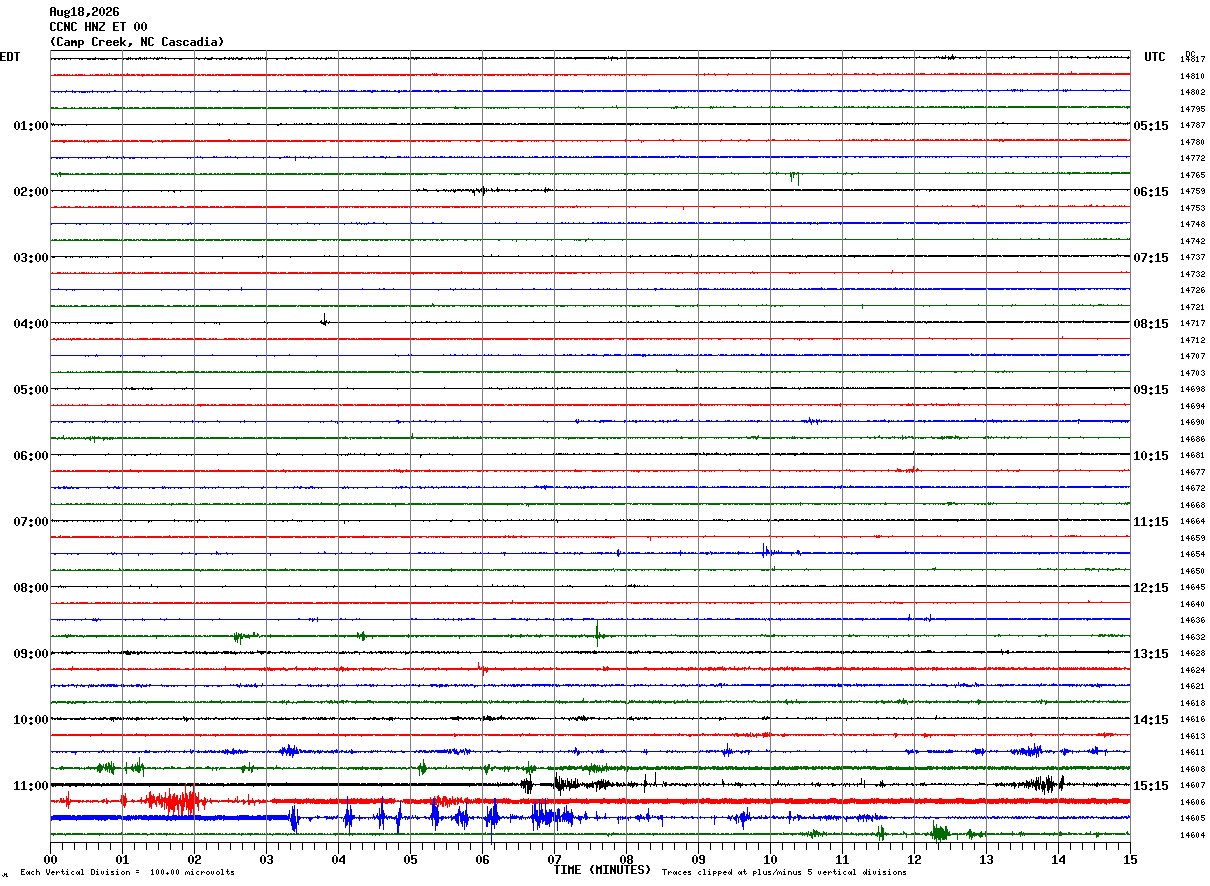Screen dimensions: 1210x886
Task: Click minute 15 on the time axis
Action: (1130, 859)
